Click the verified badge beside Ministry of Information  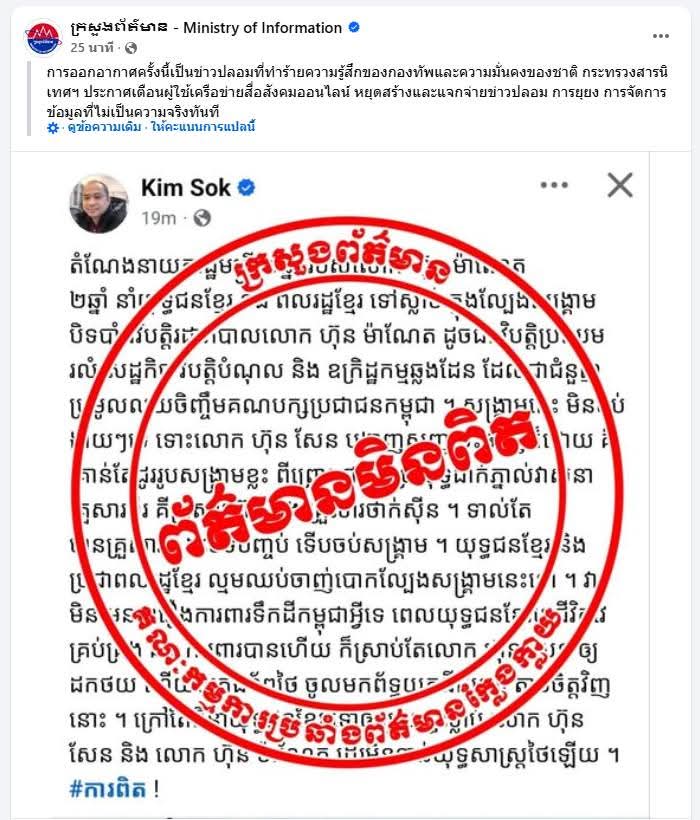click(354, 27)
